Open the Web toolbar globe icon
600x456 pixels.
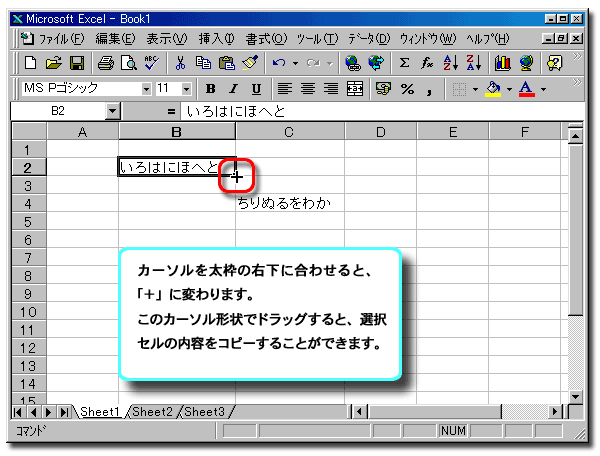pyautogui.click(x=376, y=63)
